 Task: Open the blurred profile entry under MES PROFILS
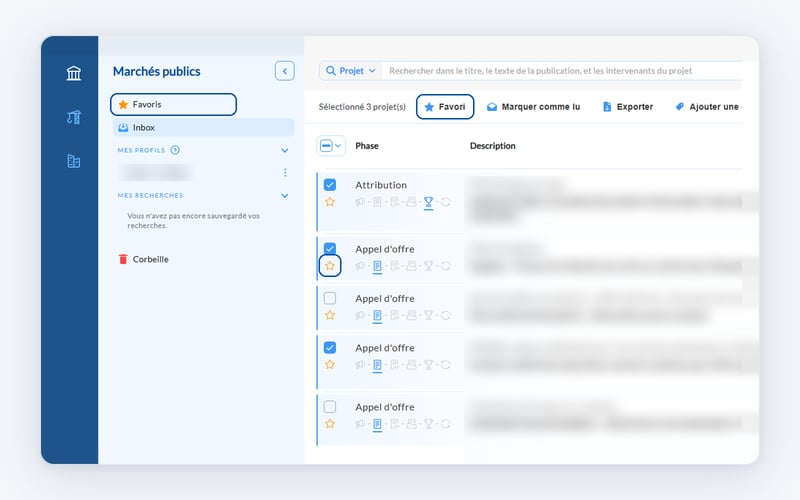pos(156,172)
